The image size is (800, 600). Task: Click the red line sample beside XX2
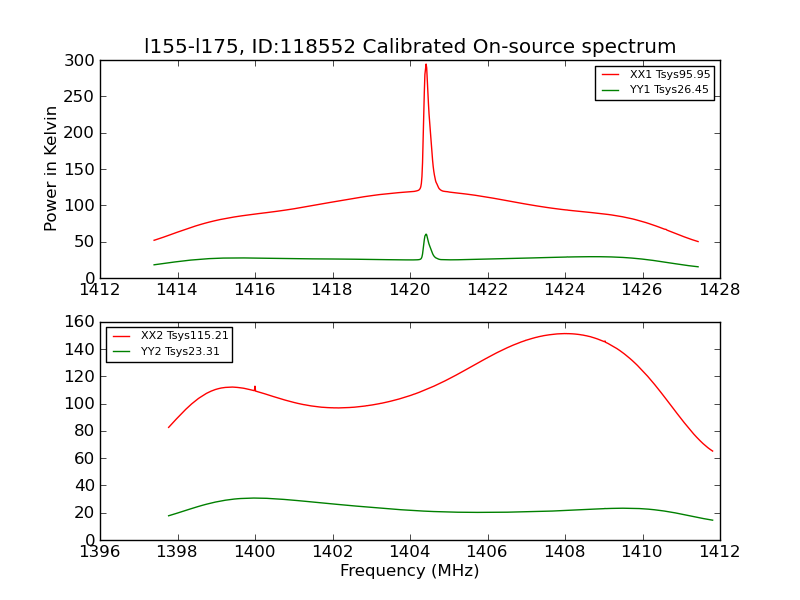click(x=122, y=336)
